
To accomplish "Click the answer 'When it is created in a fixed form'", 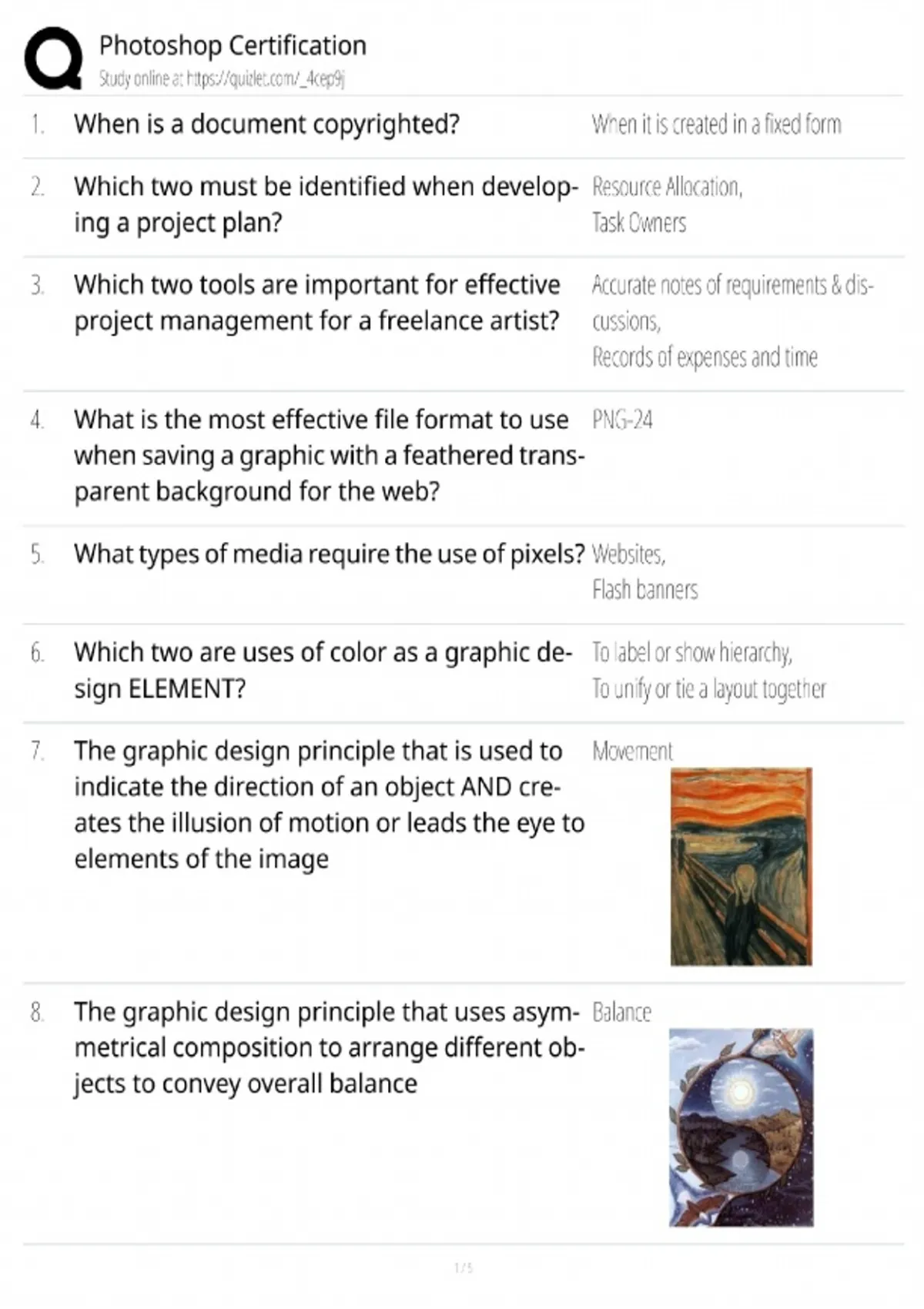I will pyautogui.click(x=716, y=124).
